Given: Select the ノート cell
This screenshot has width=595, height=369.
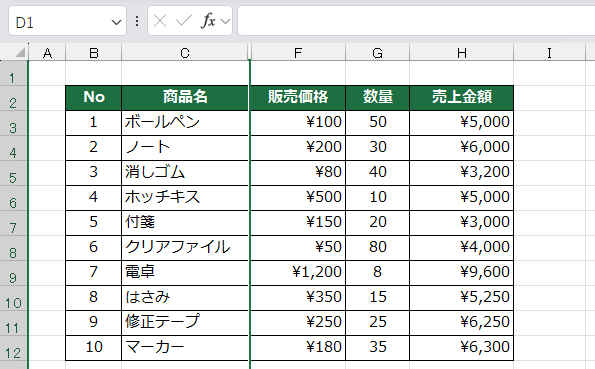Looking at the screenshot, I should point(185,148).
